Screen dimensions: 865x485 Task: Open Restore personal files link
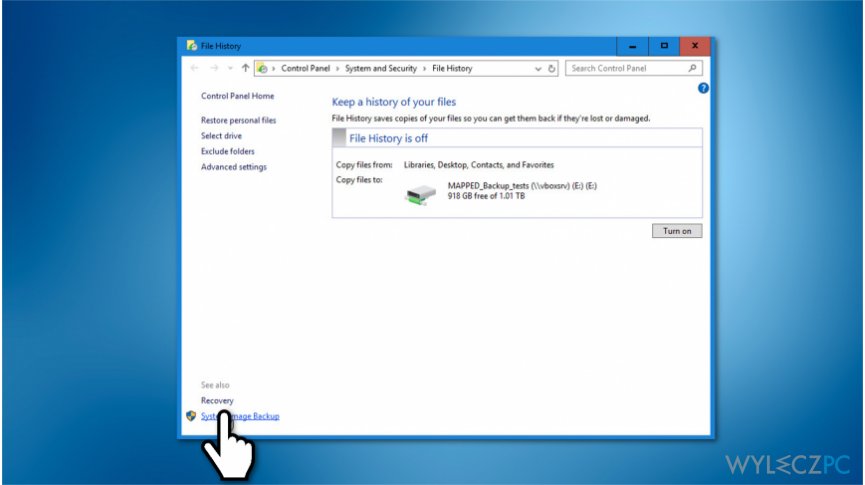[238, 120]
